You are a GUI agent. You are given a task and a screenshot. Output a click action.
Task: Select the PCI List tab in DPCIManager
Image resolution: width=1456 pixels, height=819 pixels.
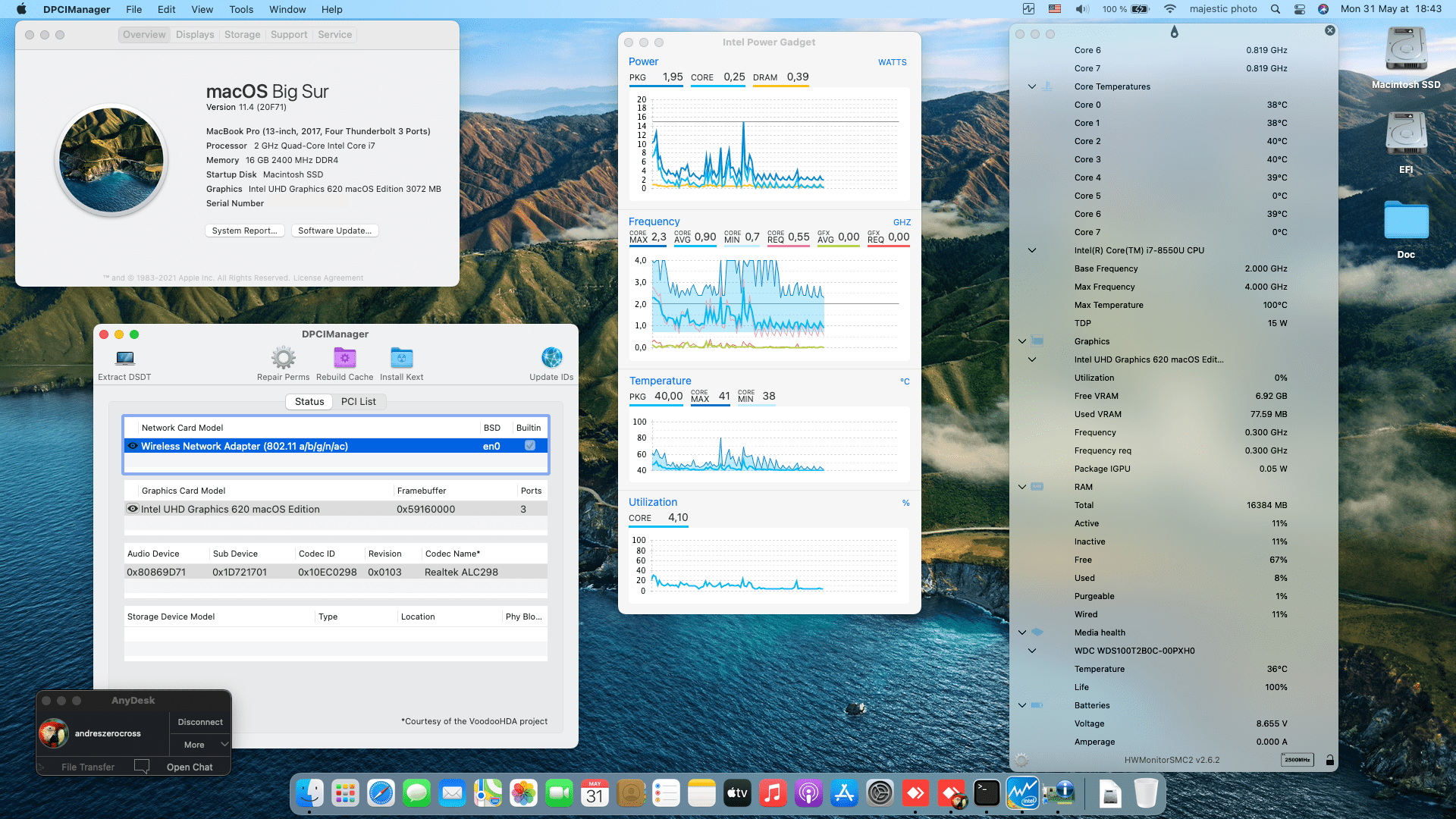359,402
